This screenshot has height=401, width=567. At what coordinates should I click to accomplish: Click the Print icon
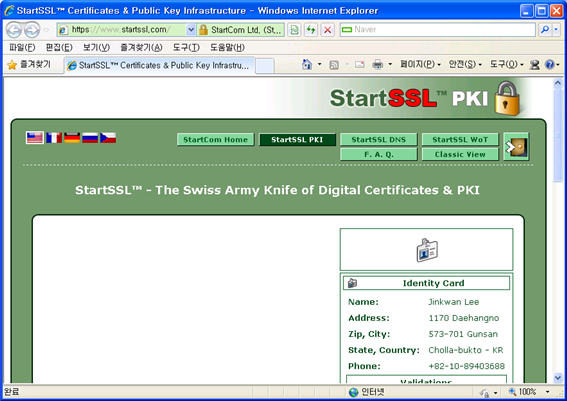pos(378,65)
